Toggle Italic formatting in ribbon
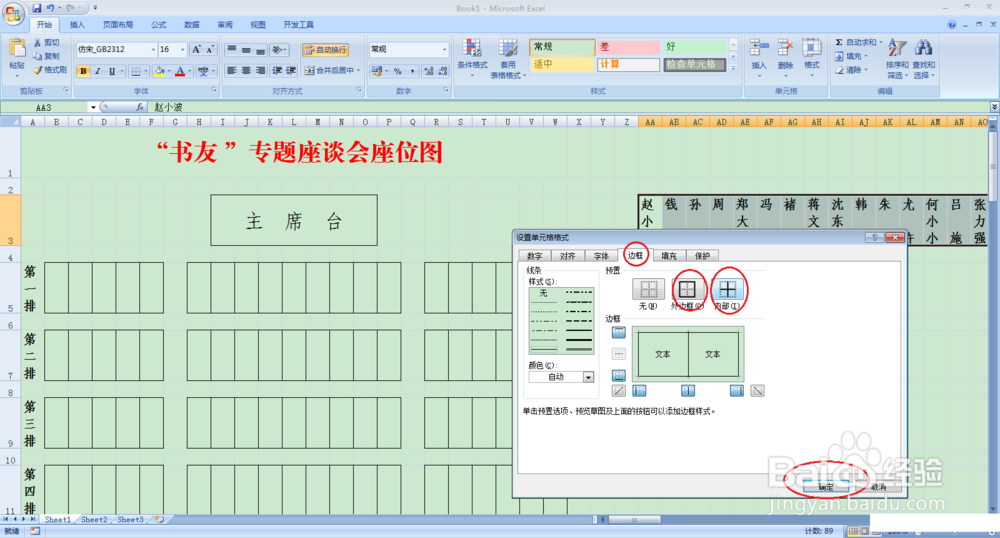1000x538 pixels. (x=98, y=71)
